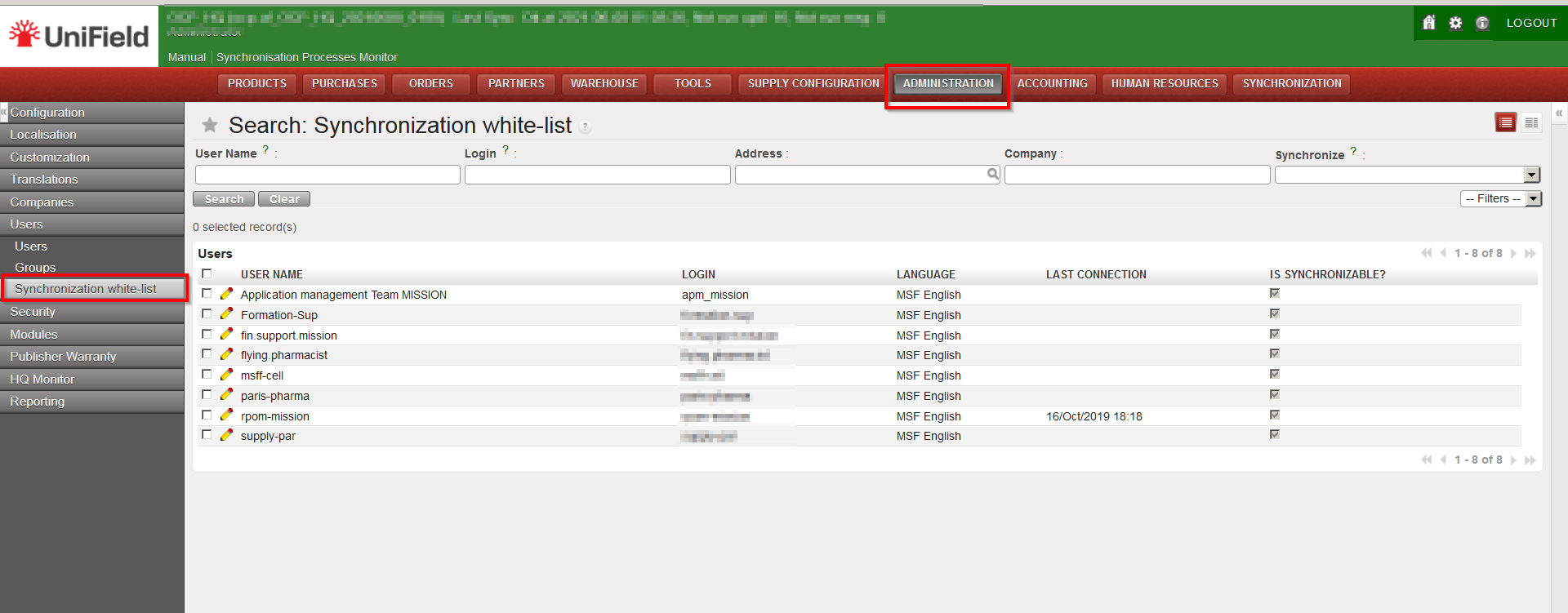The width and height of the screenshot is (1568, 613).
Task: Expand Customization sidebar section
Action: (91, 158)
